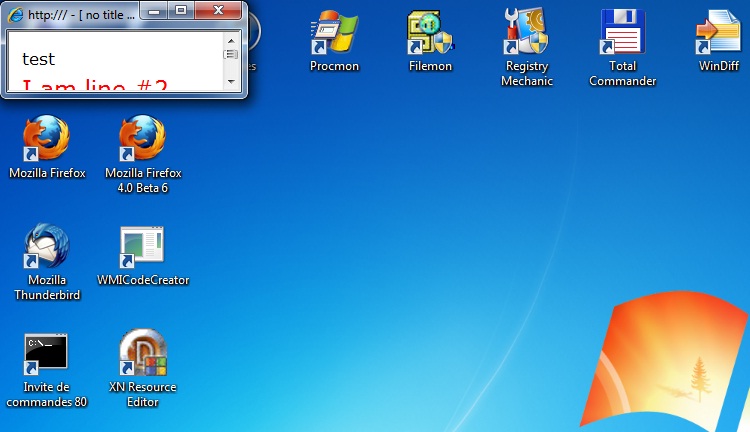Close the no title browser window
The height and width of the screenshot is (432, 750).
217,10
